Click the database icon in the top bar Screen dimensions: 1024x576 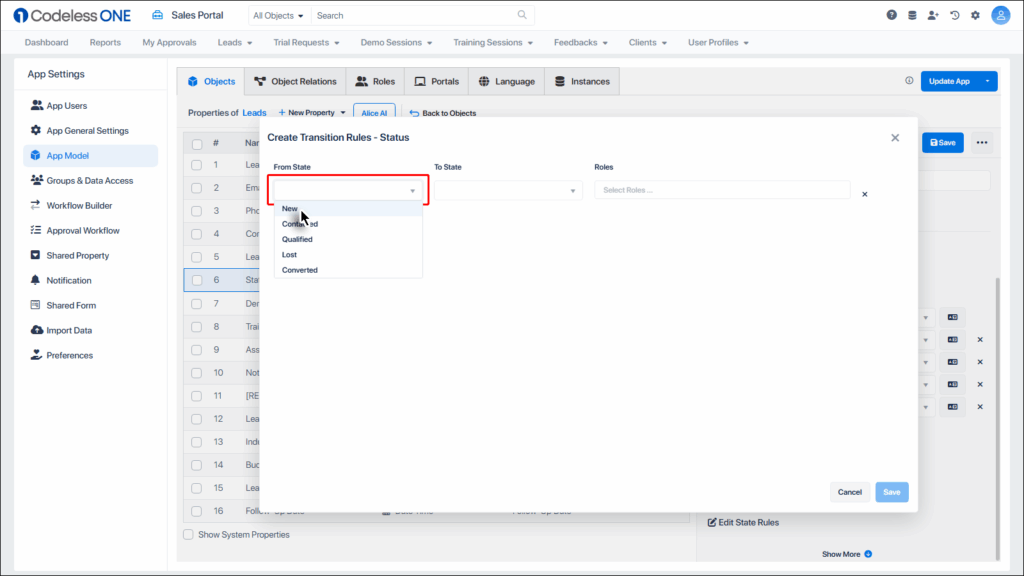911,14
